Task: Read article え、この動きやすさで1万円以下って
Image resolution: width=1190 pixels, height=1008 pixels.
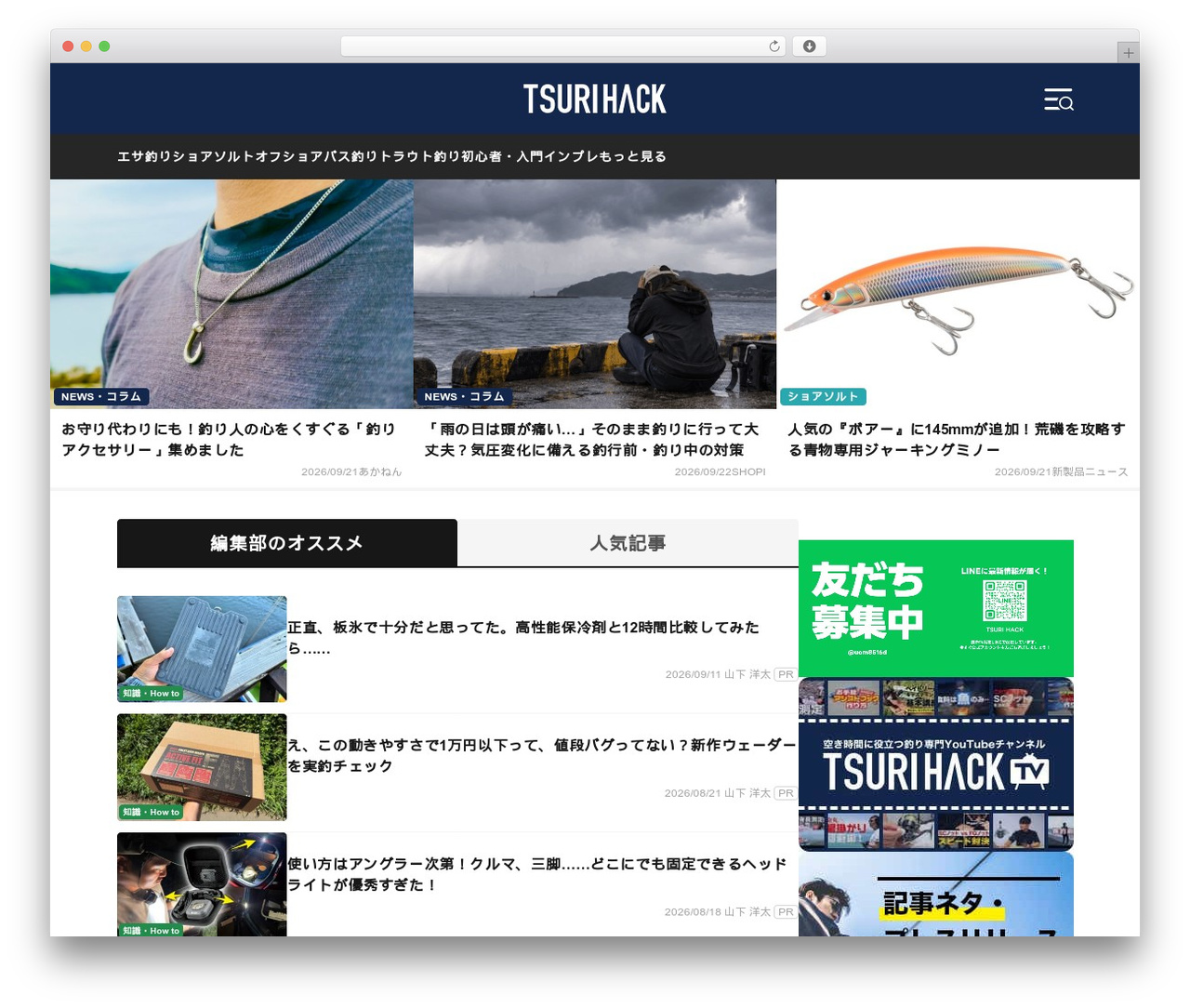Action: coord(542,755)
